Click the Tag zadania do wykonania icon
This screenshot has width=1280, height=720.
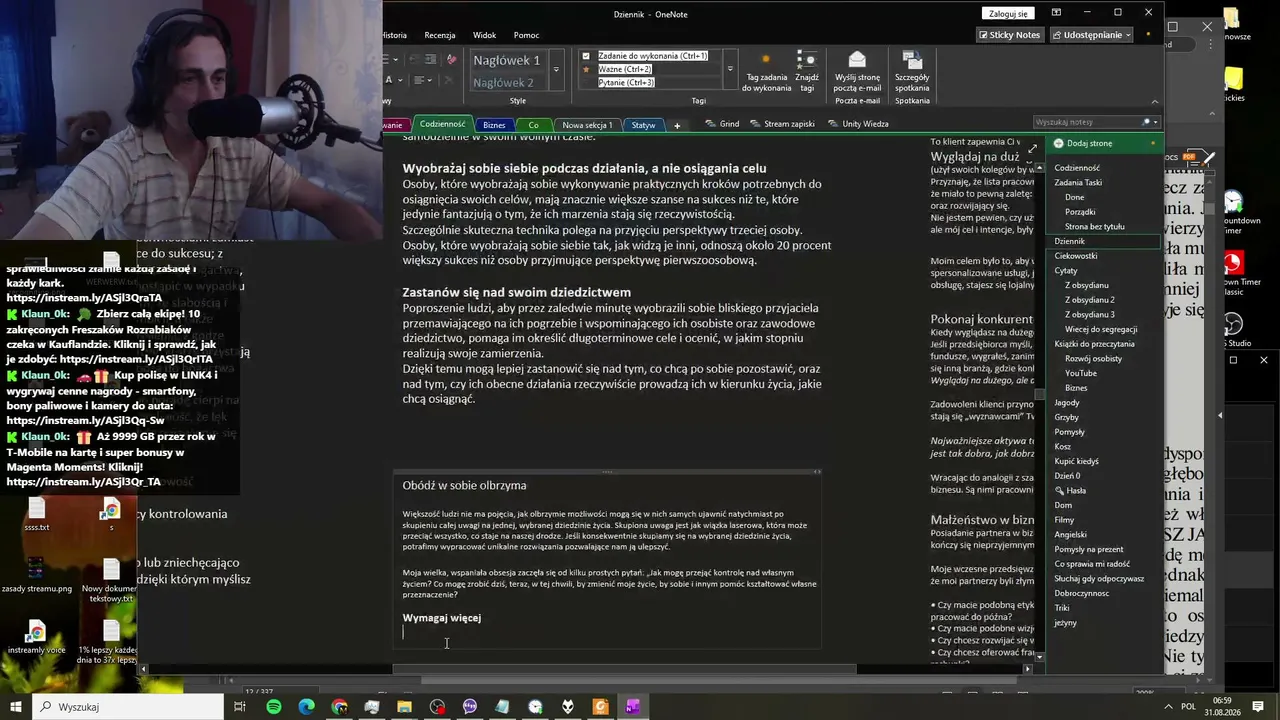pyautogui.click(x=766, y=72)
